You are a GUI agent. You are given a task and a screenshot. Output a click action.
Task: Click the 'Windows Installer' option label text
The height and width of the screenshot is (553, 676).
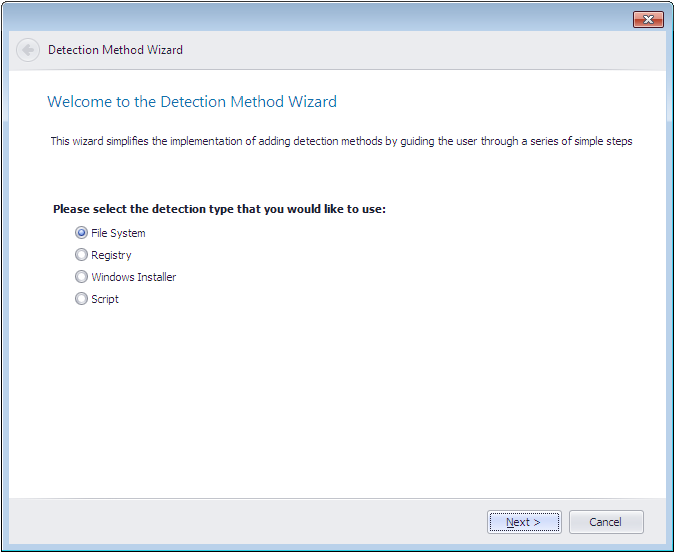pos(133,277)
